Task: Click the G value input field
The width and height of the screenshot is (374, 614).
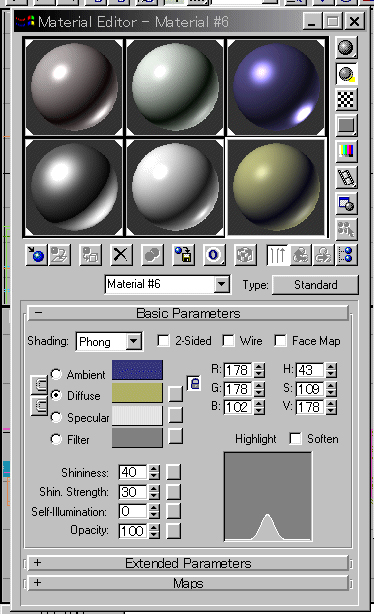Action: tap(238, 389)
